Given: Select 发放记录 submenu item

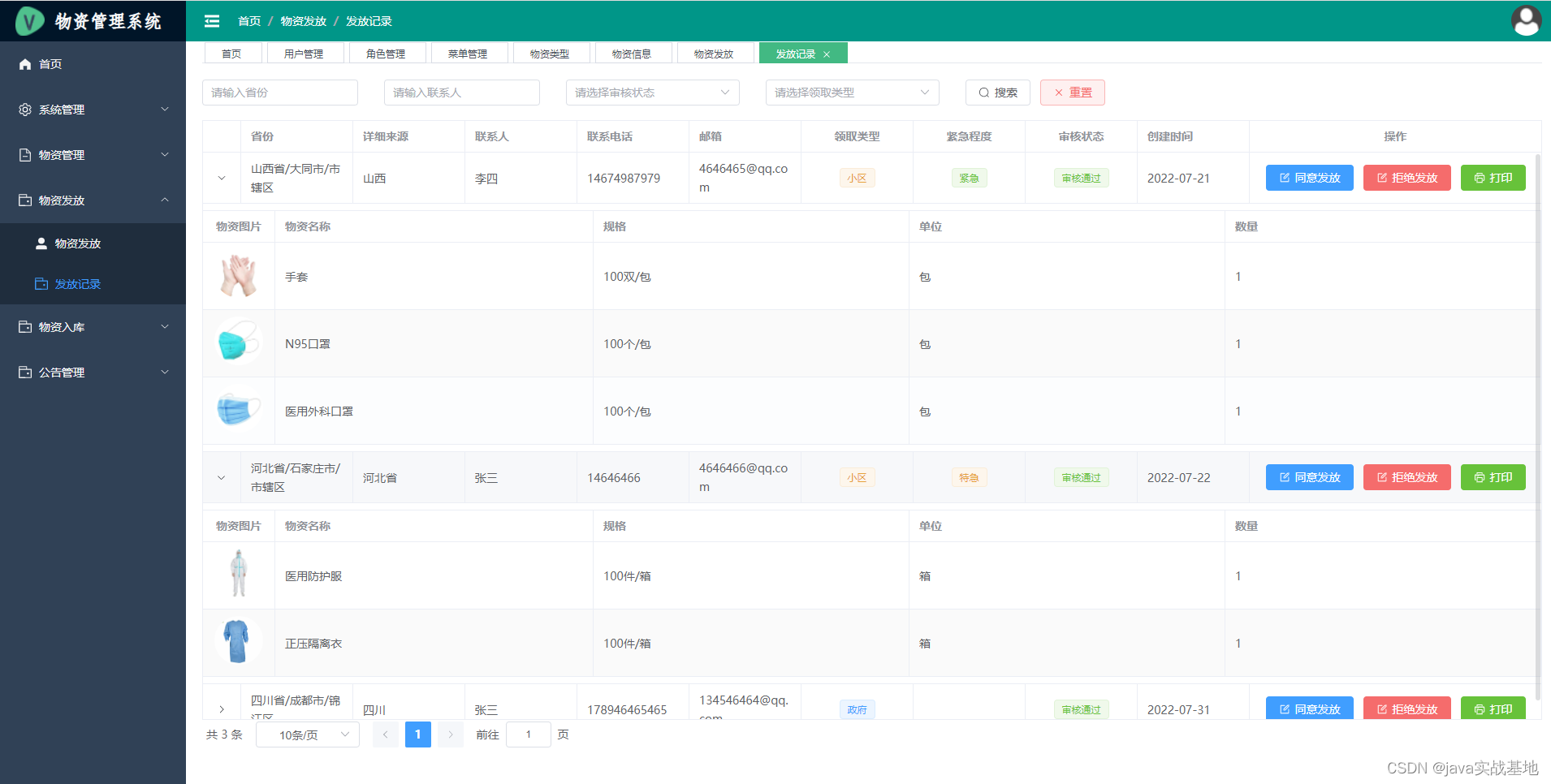Looking at the screenshot, I should coord(93,284).
